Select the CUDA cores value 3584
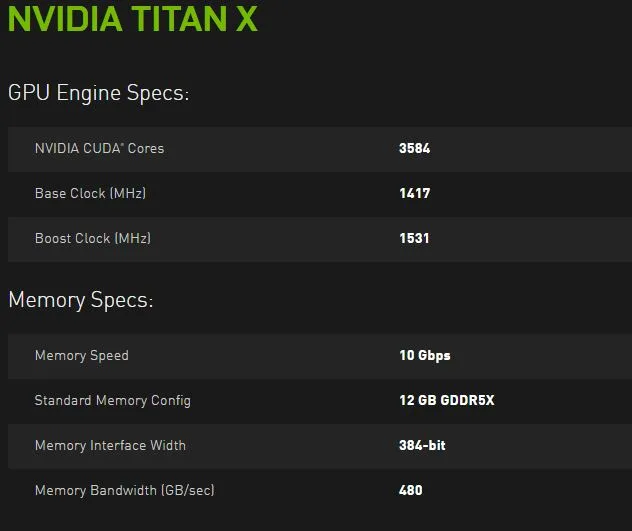Image resolution: width=632 pixels, height=531 pixels. [414, 148]
